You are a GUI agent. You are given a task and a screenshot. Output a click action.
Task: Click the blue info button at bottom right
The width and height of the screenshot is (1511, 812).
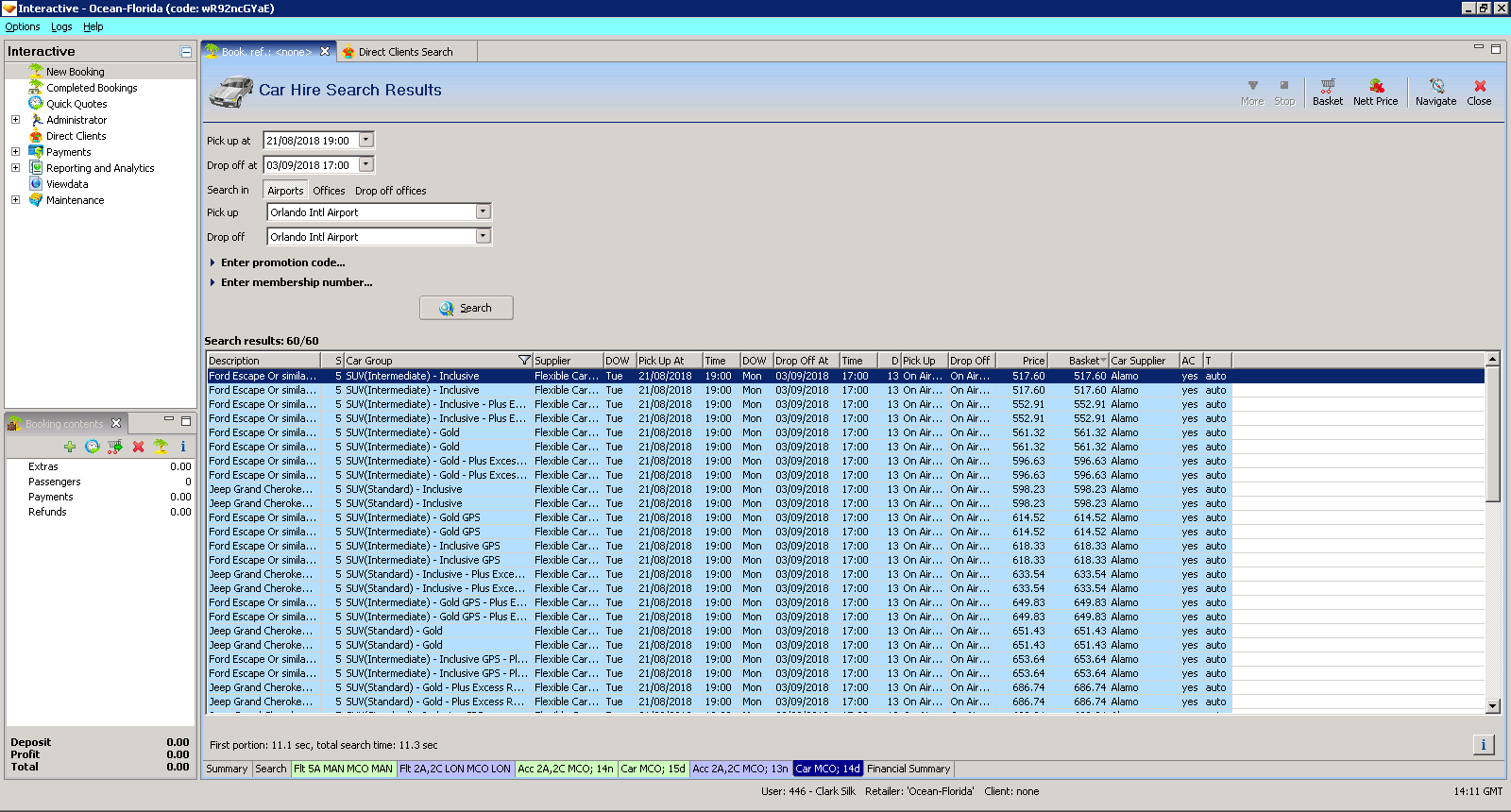(1483, 745)
